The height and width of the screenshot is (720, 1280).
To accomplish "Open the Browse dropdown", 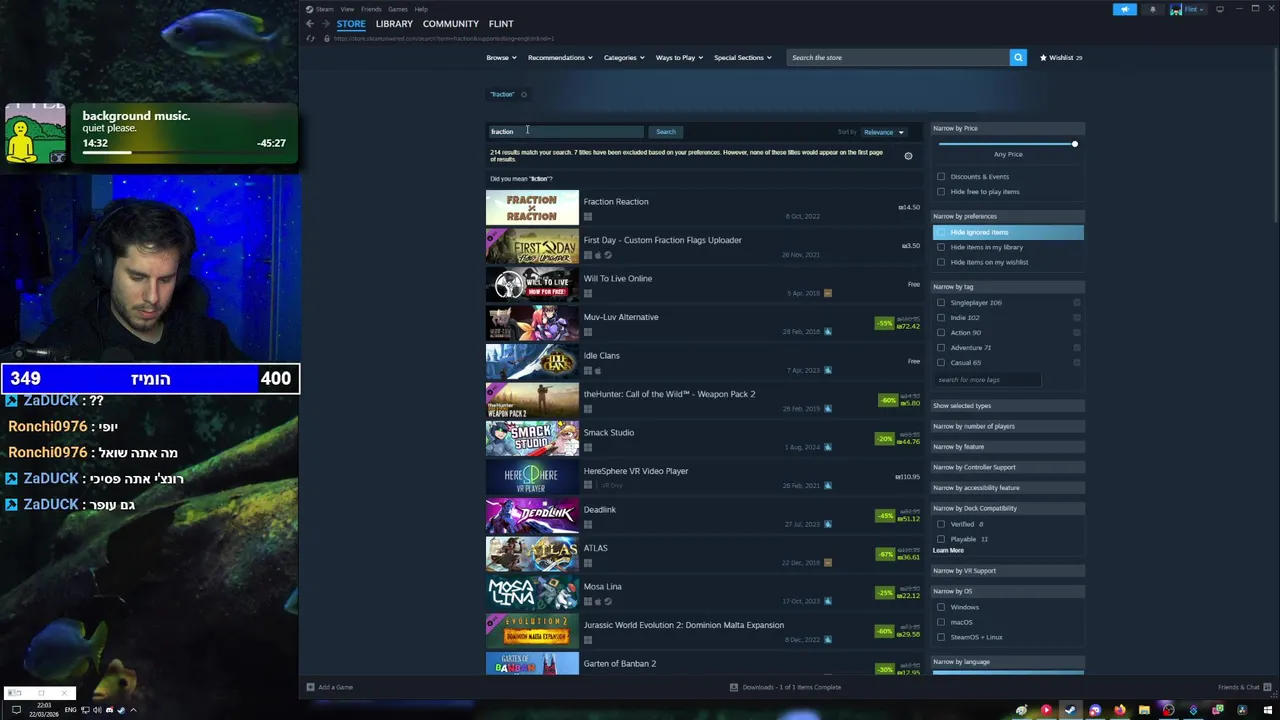I will [x=501, y=58].
